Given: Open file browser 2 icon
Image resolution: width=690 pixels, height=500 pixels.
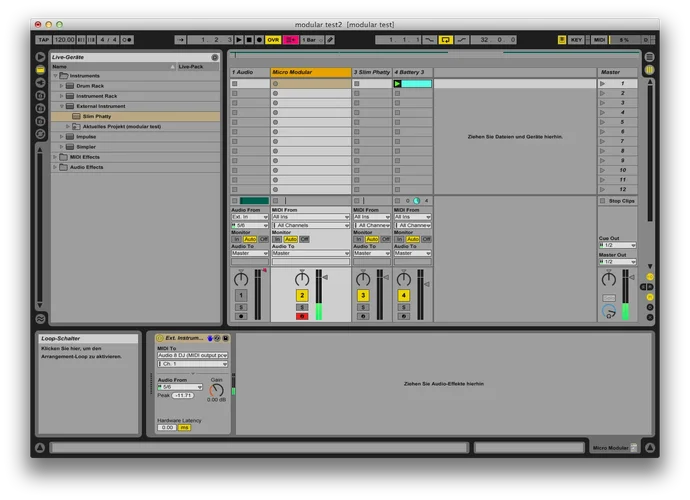Looking at the screenshot, I should pos(40,108).
